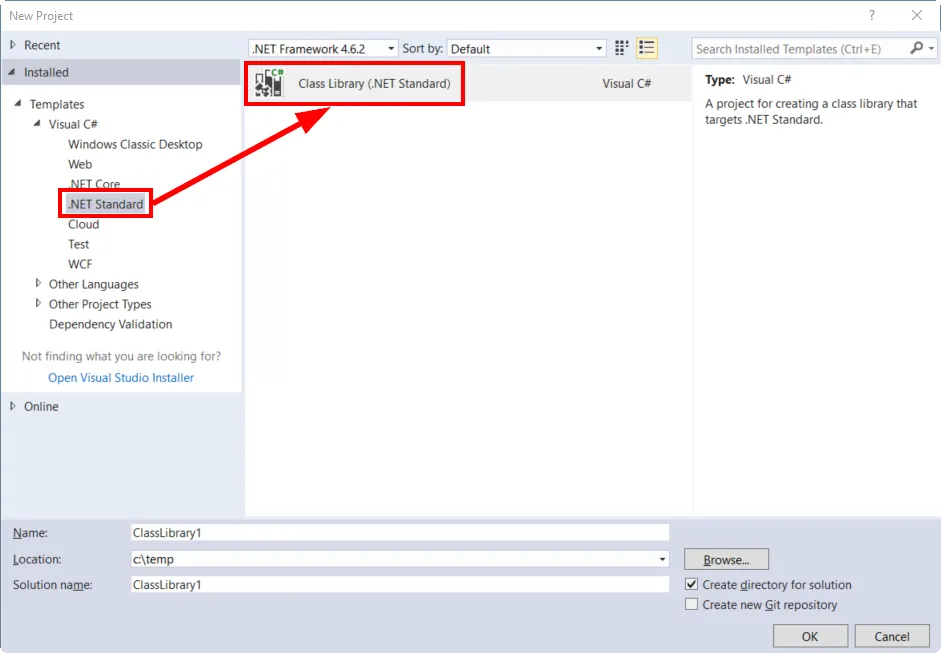
Task: Open the .NET Framework 4.6.2 dropdown
Action: click(x=323, y=49)
